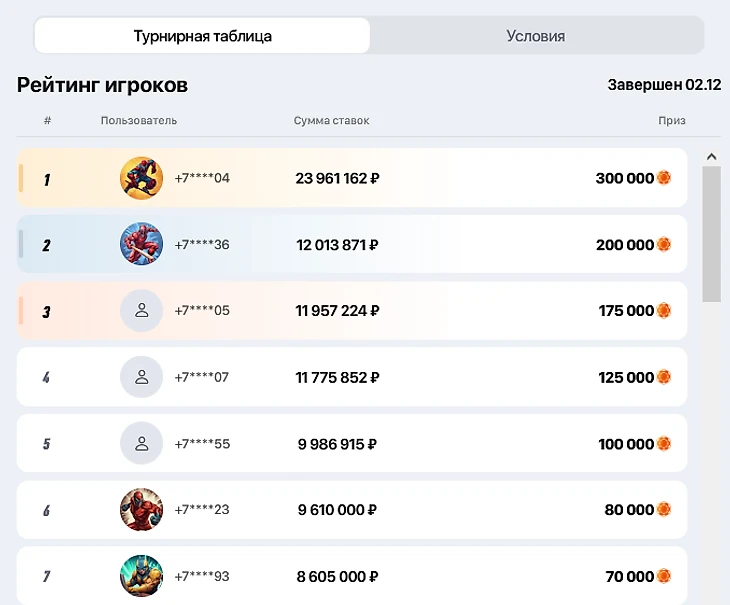730x605 pixels.
Task: Click the Сумма ставок column header
Action: point(331,121)
